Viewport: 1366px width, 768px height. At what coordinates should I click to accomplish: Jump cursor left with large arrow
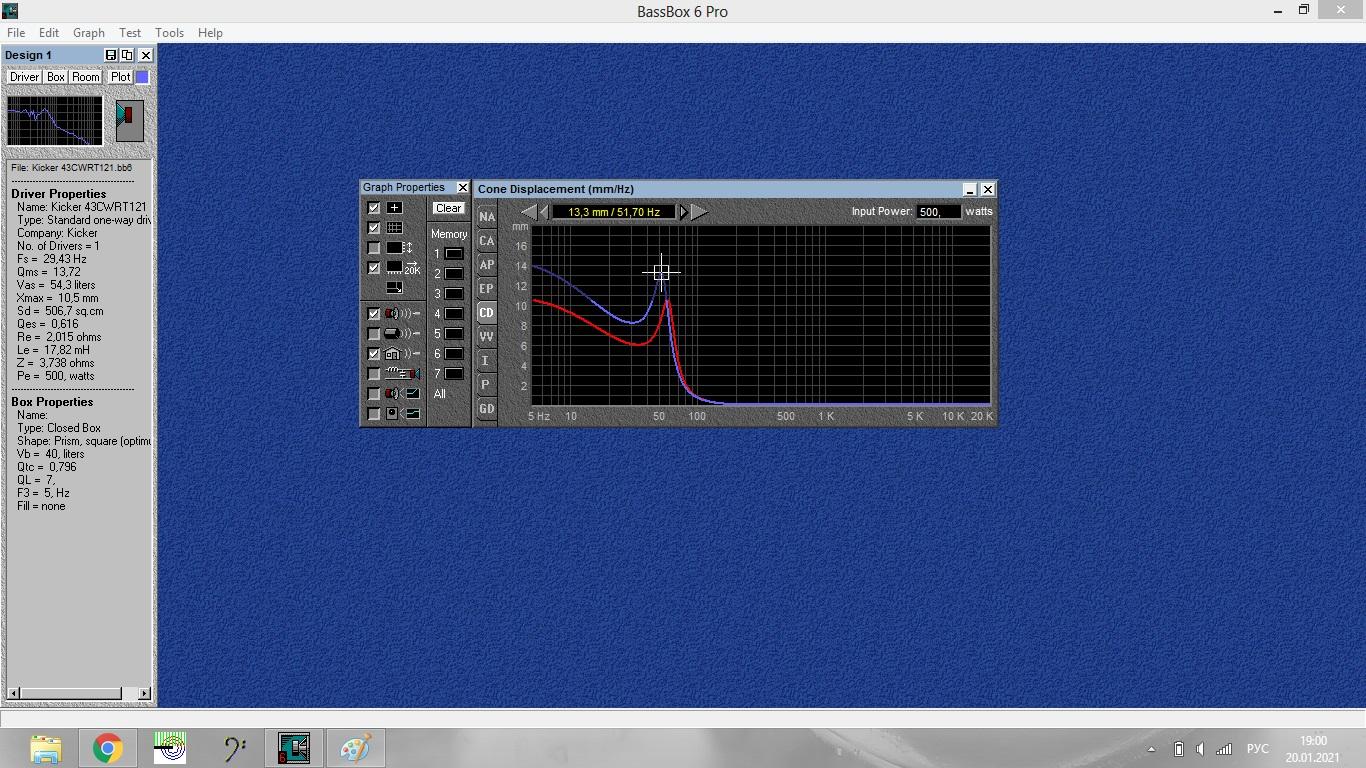point(528,212)
